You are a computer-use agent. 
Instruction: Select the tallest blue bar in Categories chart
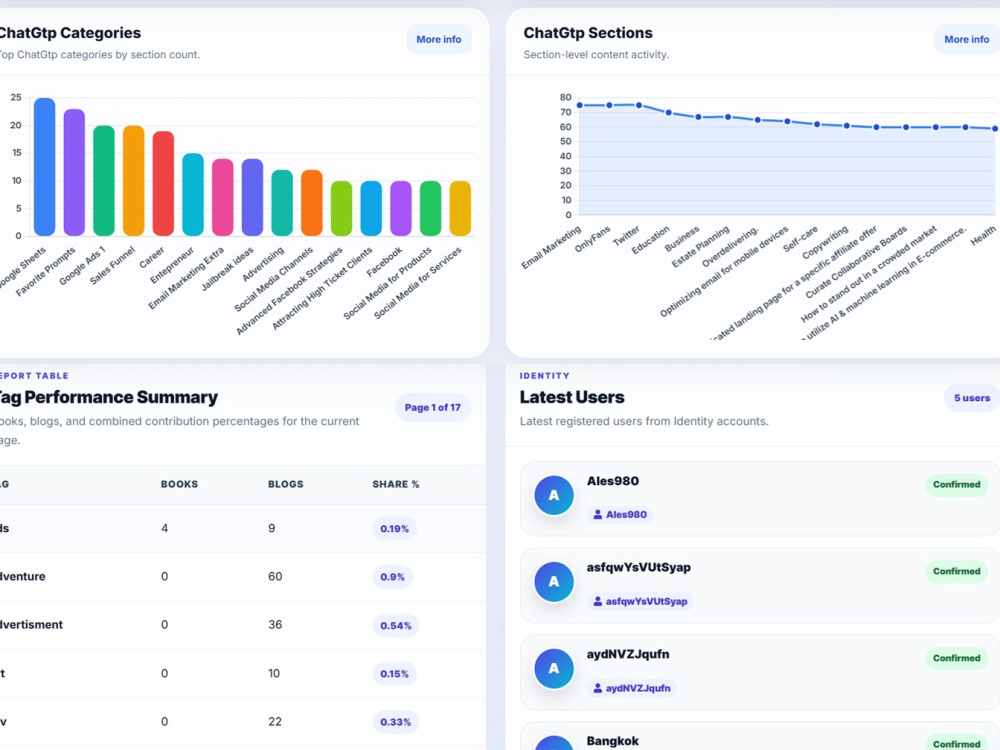click(45, 167)
